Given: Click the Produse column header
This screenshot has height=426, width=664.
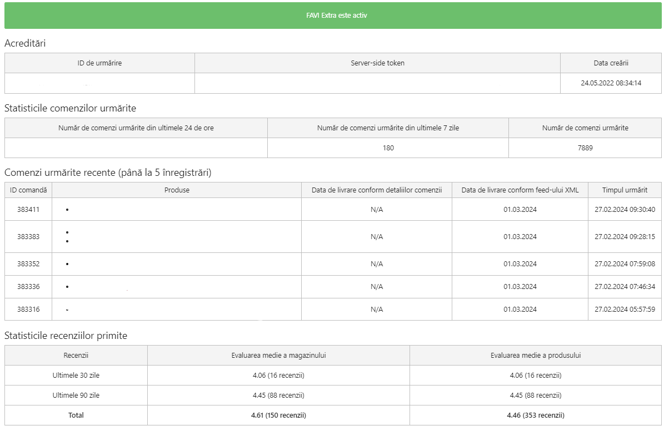Looking at the screenshot, I should [x=177, y=190].
